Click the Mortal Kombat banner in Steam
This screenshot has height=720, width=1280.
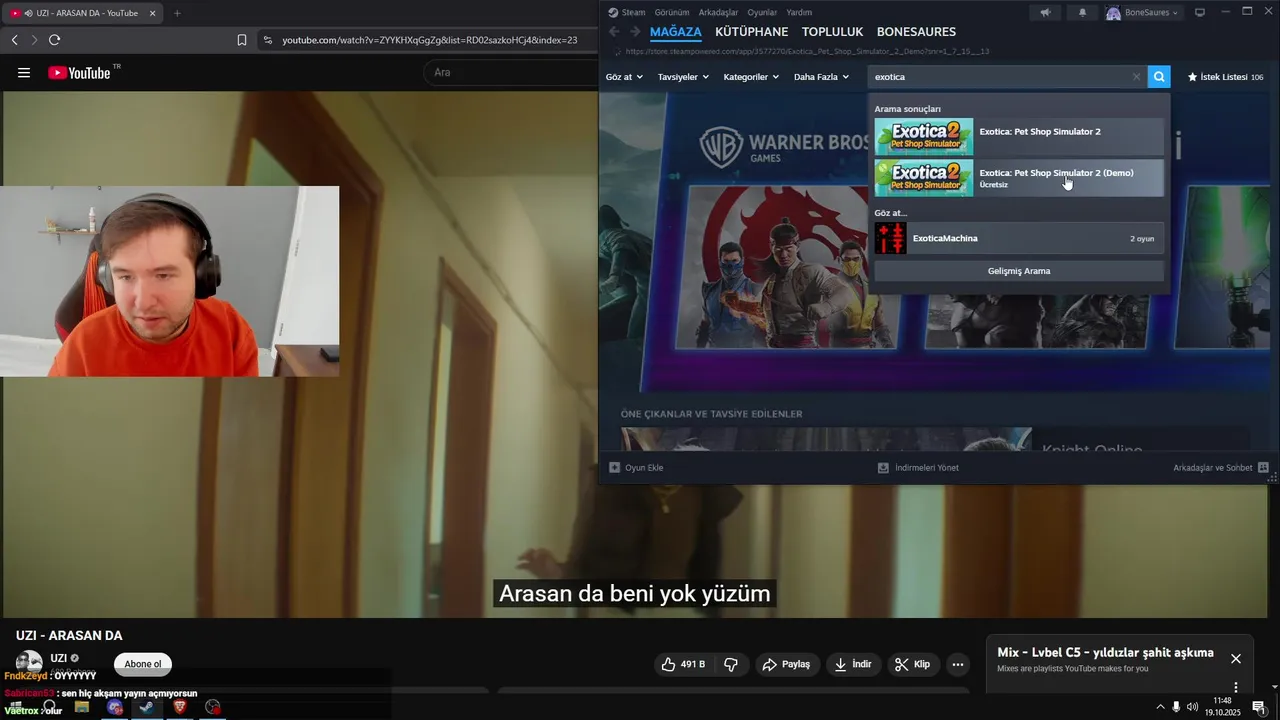click(x=786, y=267)
